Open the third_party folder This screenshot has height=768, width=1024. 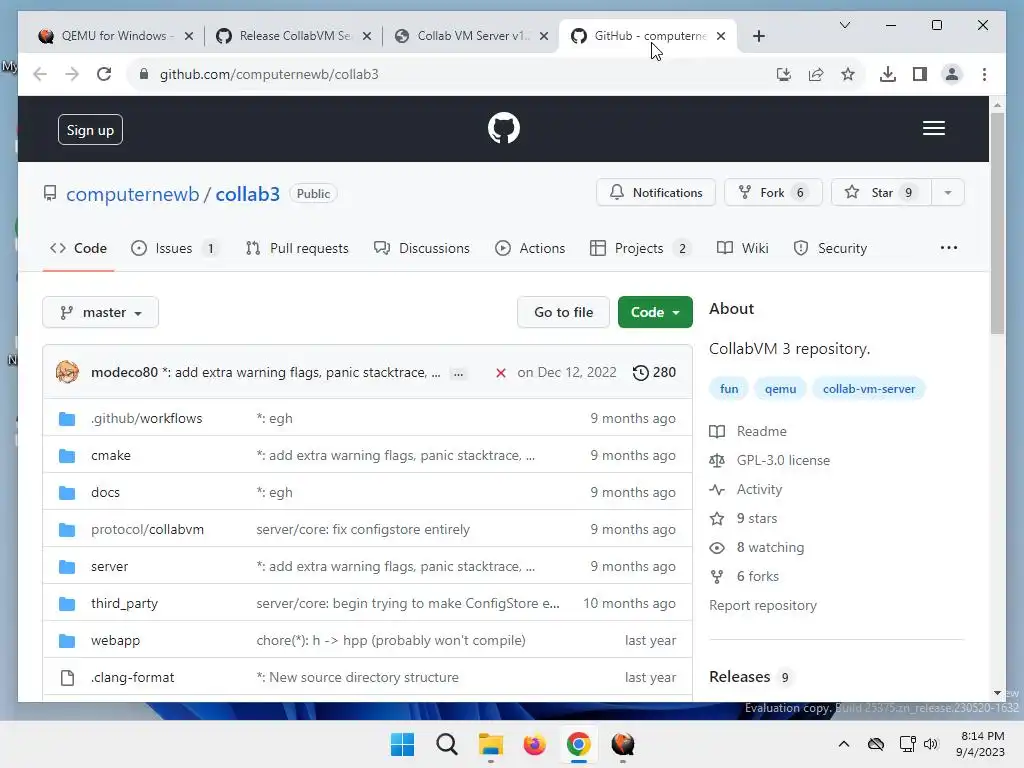[x=124, y=603]
